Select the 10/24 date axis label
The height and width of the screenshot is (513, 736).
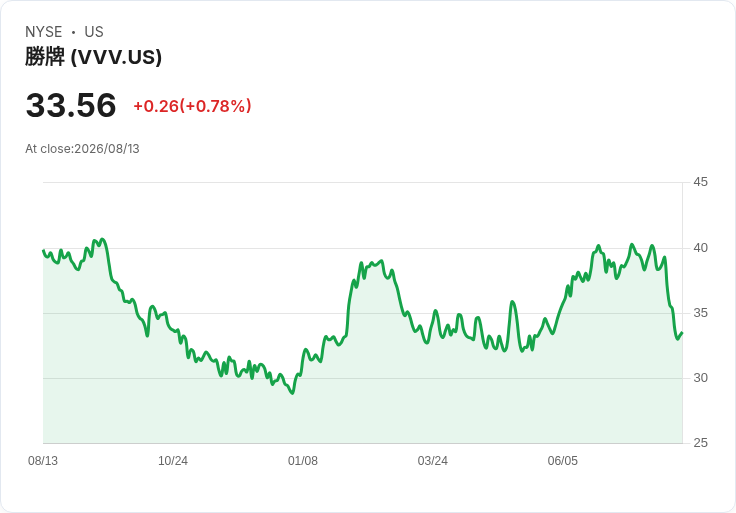point(173,461)
